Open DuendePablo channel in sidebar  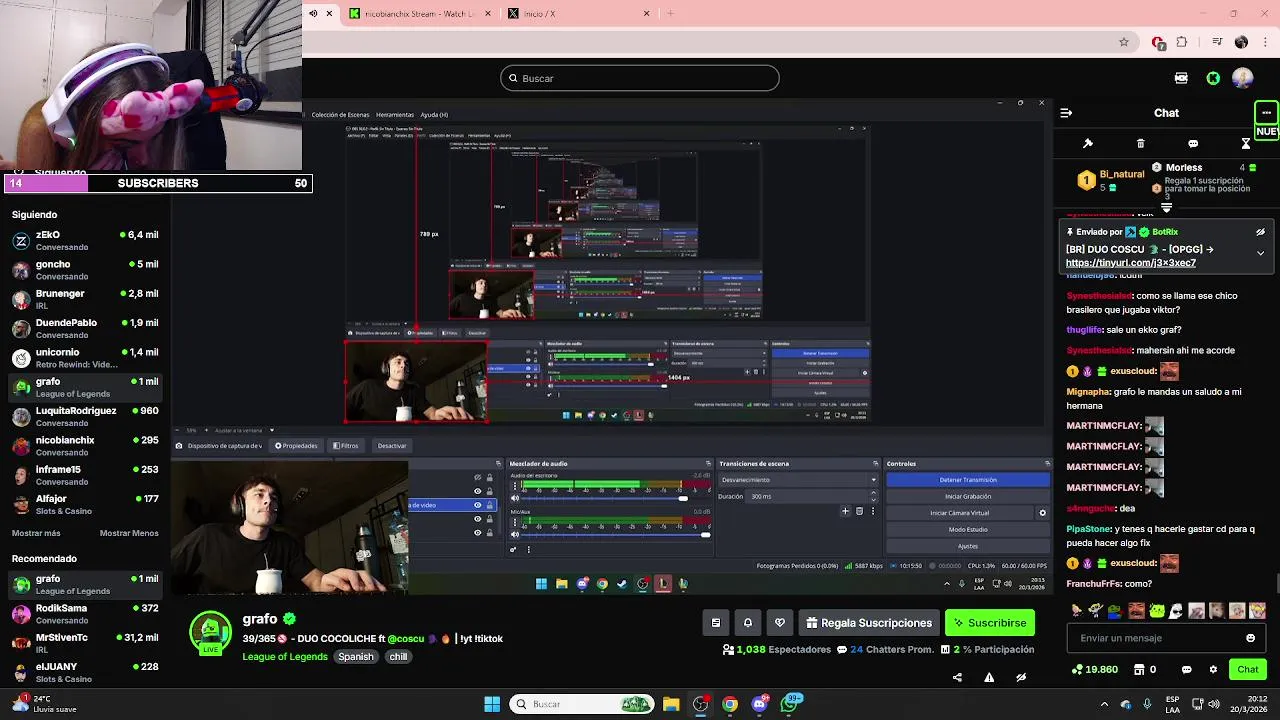(85, 328)
